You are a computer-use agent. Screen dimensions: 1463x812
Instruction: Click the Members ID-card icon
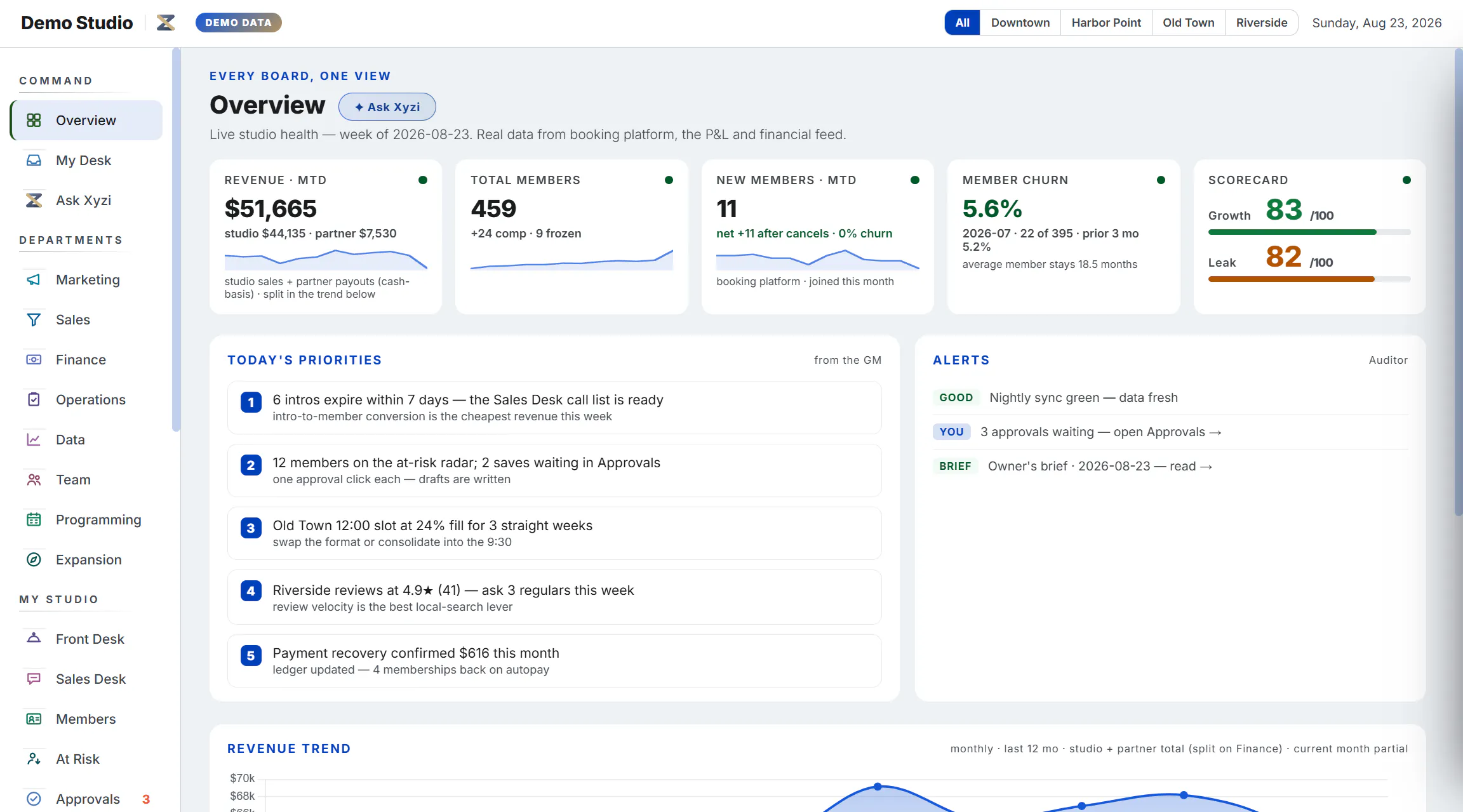(x=34, y=719)
